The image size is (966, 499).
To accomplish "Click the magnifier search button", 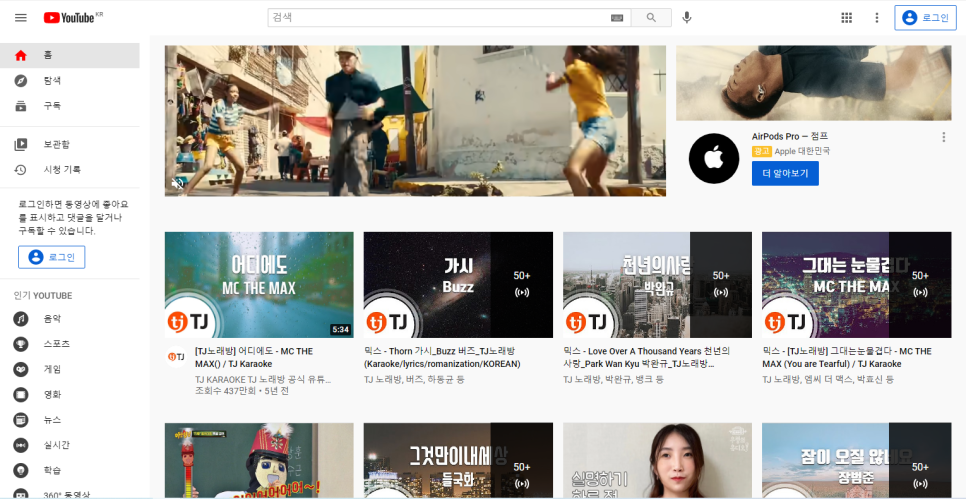I will coord(651,18).
